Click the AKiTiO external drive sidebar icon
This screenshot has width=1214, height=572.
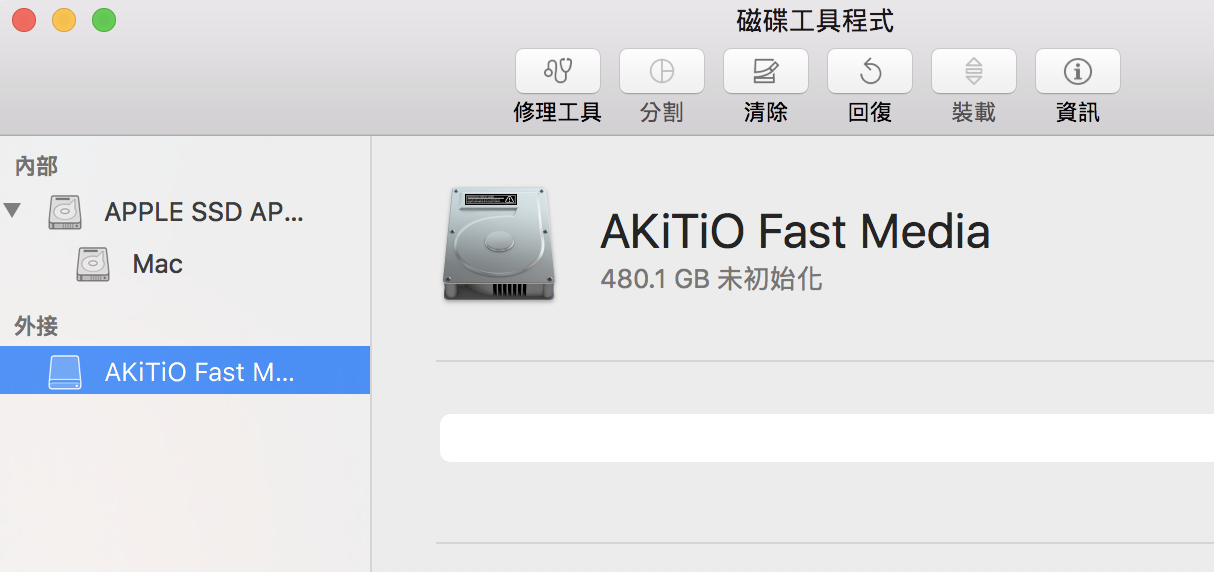(x=65, y=372)
